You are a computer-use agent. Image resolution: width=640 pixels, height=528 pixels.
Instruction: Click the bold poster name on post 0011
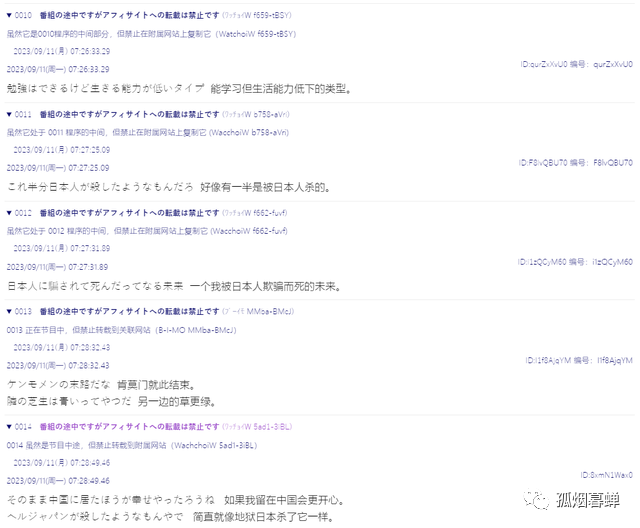tap(129, 115)
